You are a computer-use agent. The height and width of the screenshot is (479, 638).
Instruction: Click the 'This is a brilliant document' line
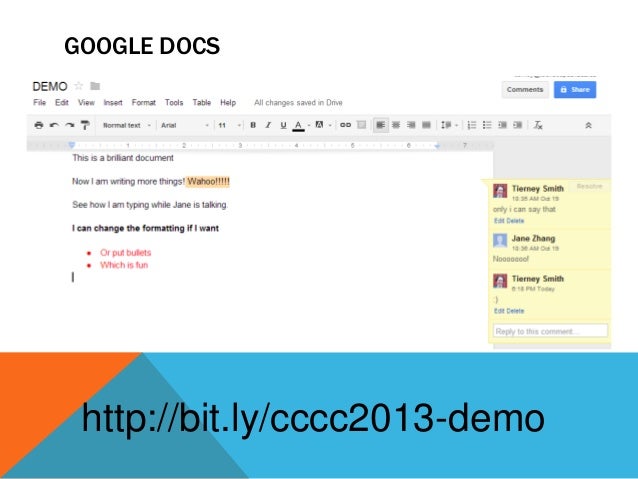[123, 158]
